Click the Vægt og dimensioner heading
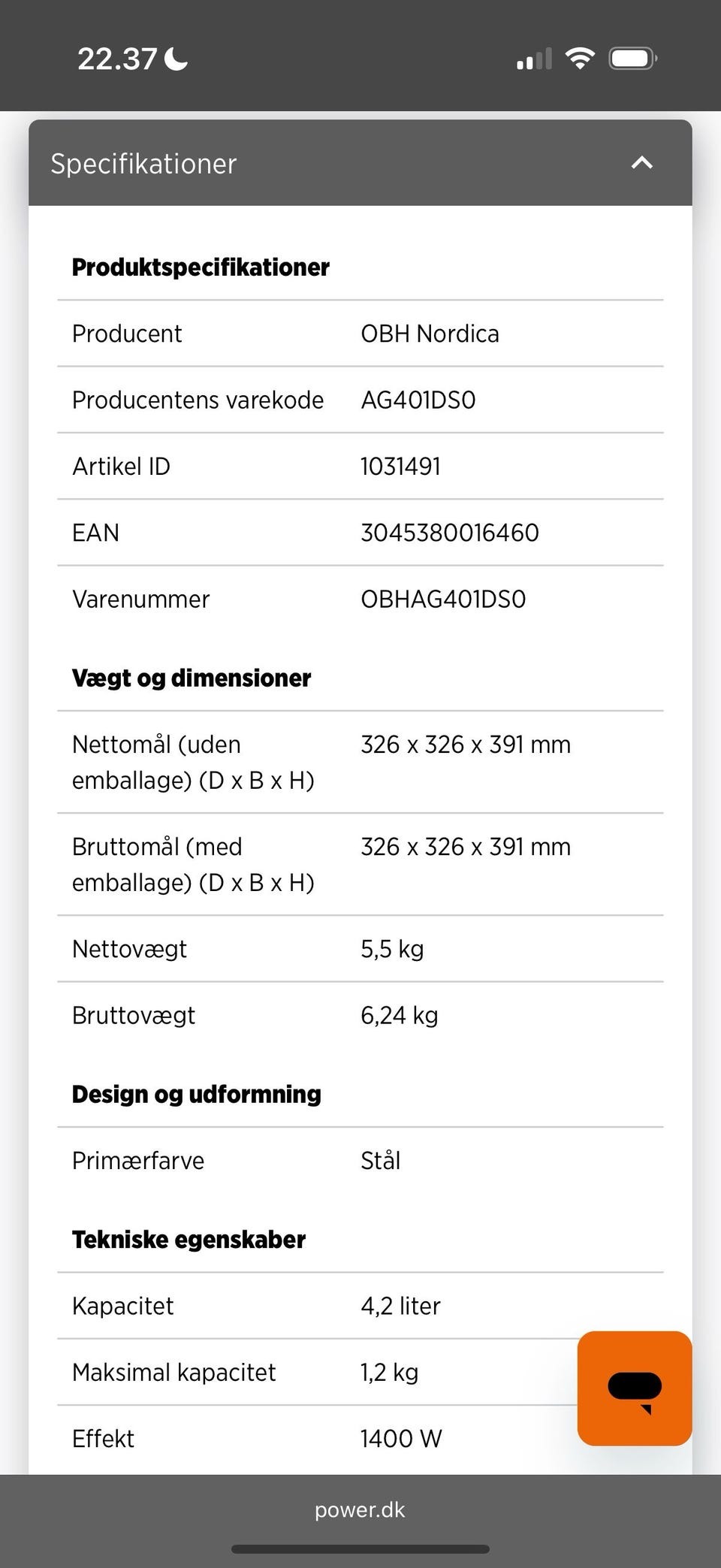The height and width of the screenshot is (1568, 721). (192, 678)
